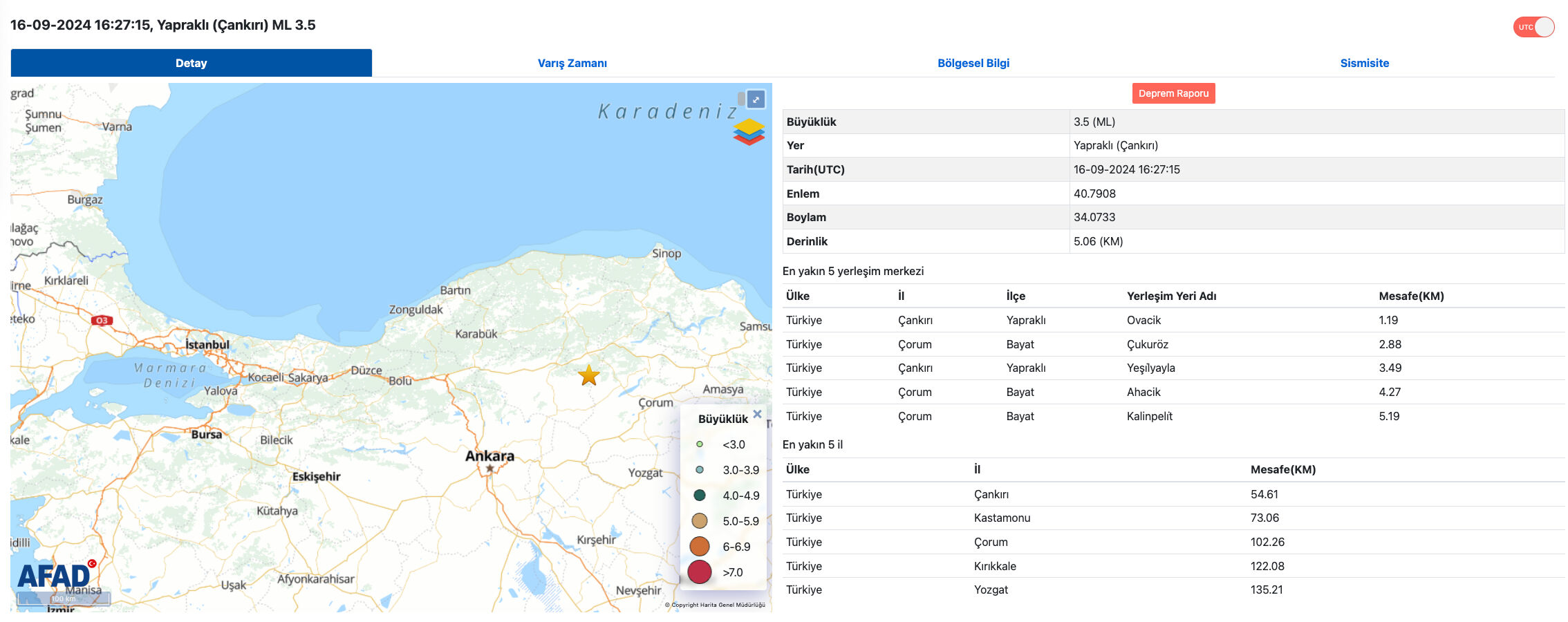Click the orange 6-6.9 magnitude legend circle

pyautogui.click(x=700, y=547)
